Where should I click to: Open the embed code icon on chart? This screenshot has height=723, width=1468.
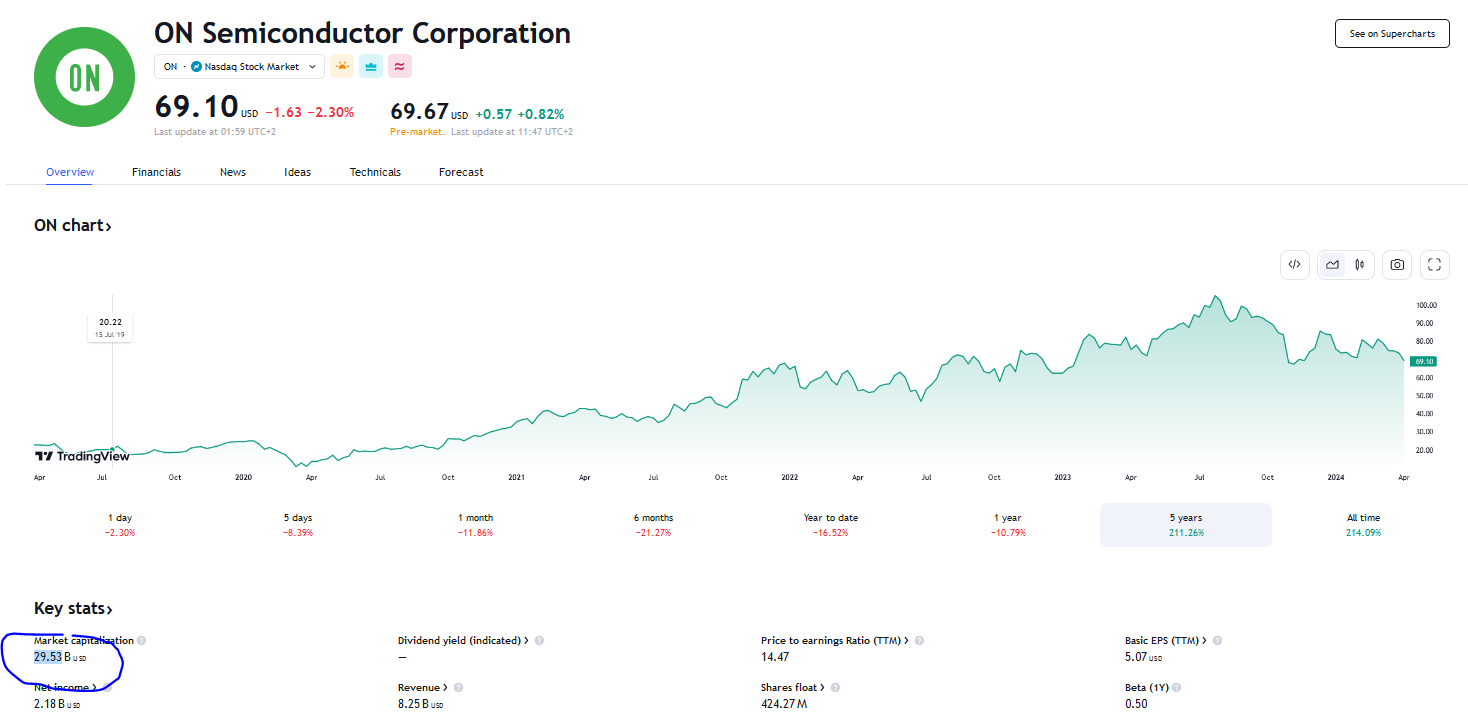point(1294,264)
